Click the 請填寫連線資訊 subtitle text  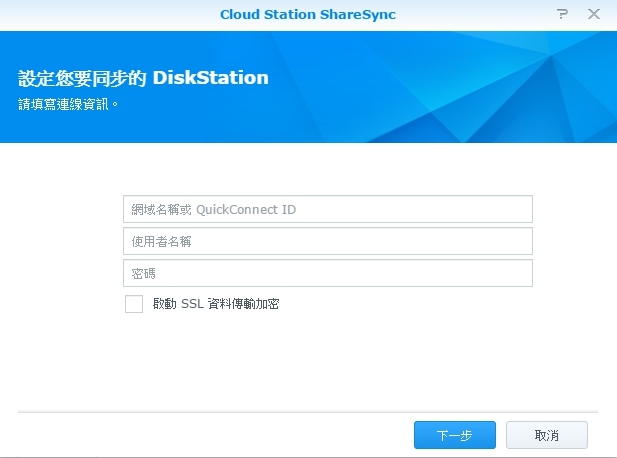[69, 104]
